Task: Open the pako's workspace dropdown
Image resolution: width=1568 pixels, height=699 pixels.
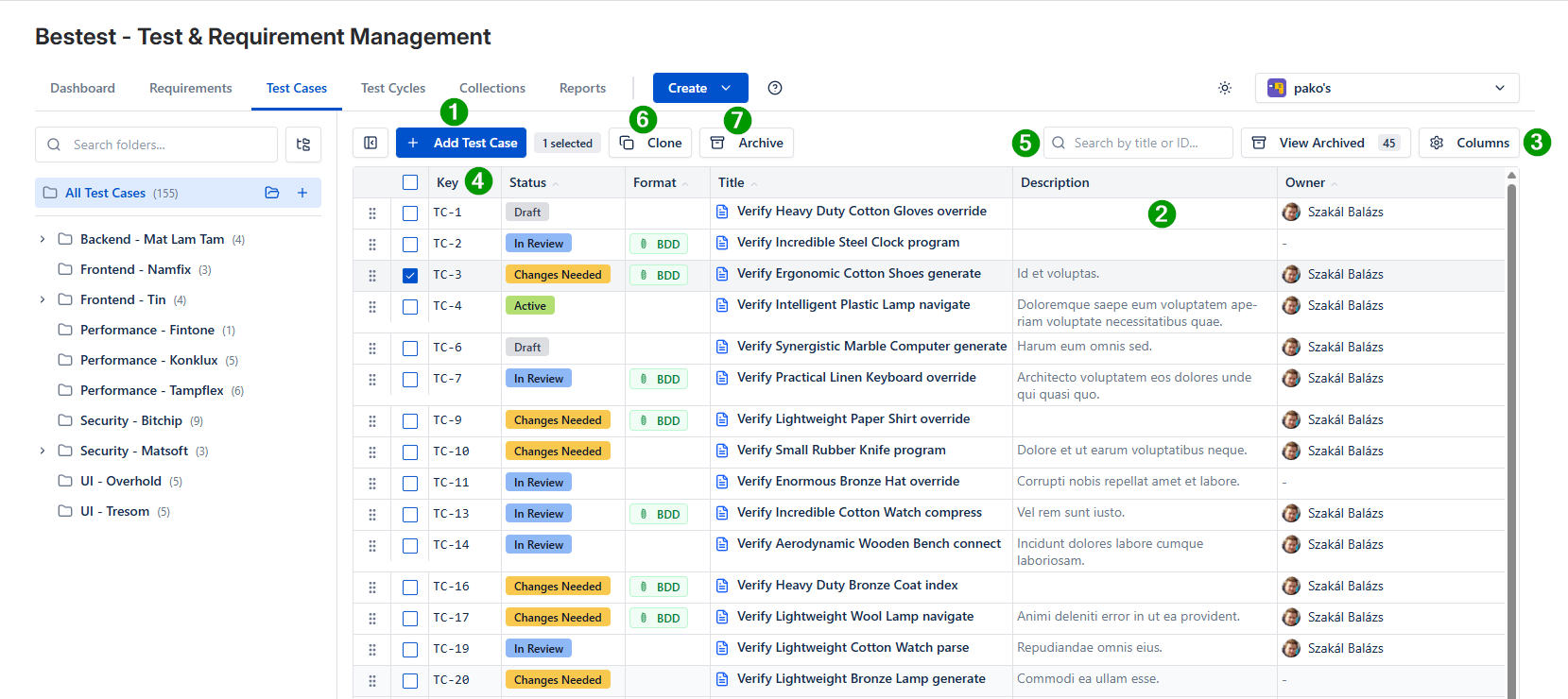Action: coord(1387,88)
